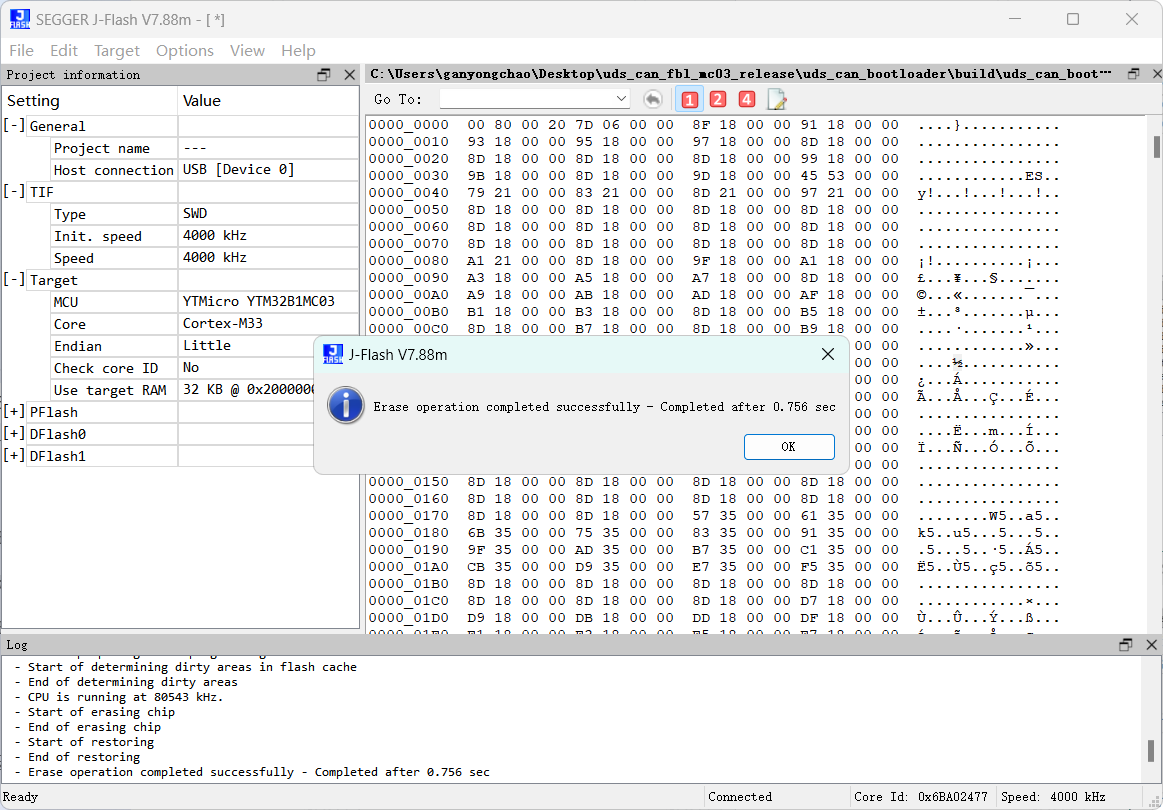The height and width of the screenshot is (810, 1163).
Task: Select the Use target RAM row
Action: 180,390
